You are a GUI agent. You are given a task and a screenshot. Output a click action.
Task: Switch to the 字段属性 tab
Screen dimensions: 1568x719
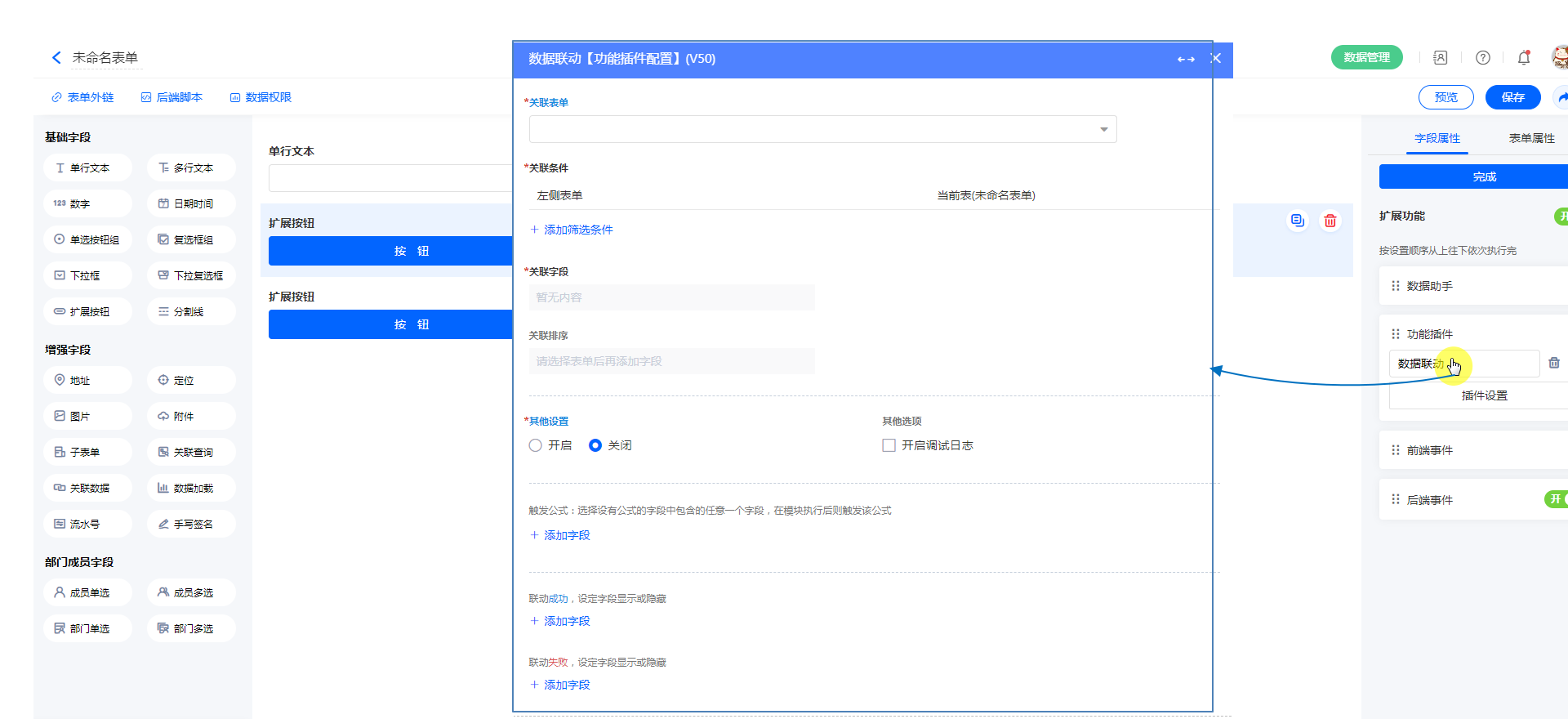1437,138
